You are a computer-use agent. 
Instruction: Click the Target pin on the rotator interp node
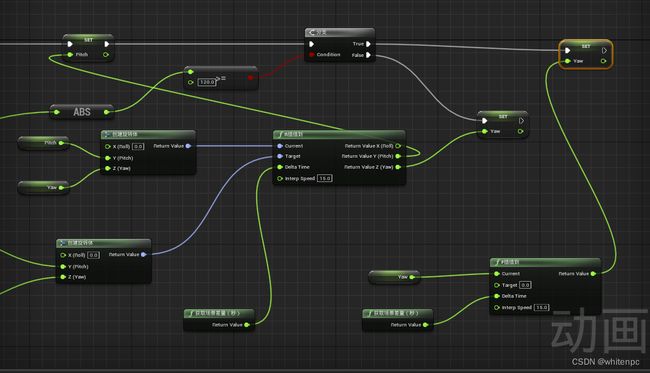pos(280,156)
